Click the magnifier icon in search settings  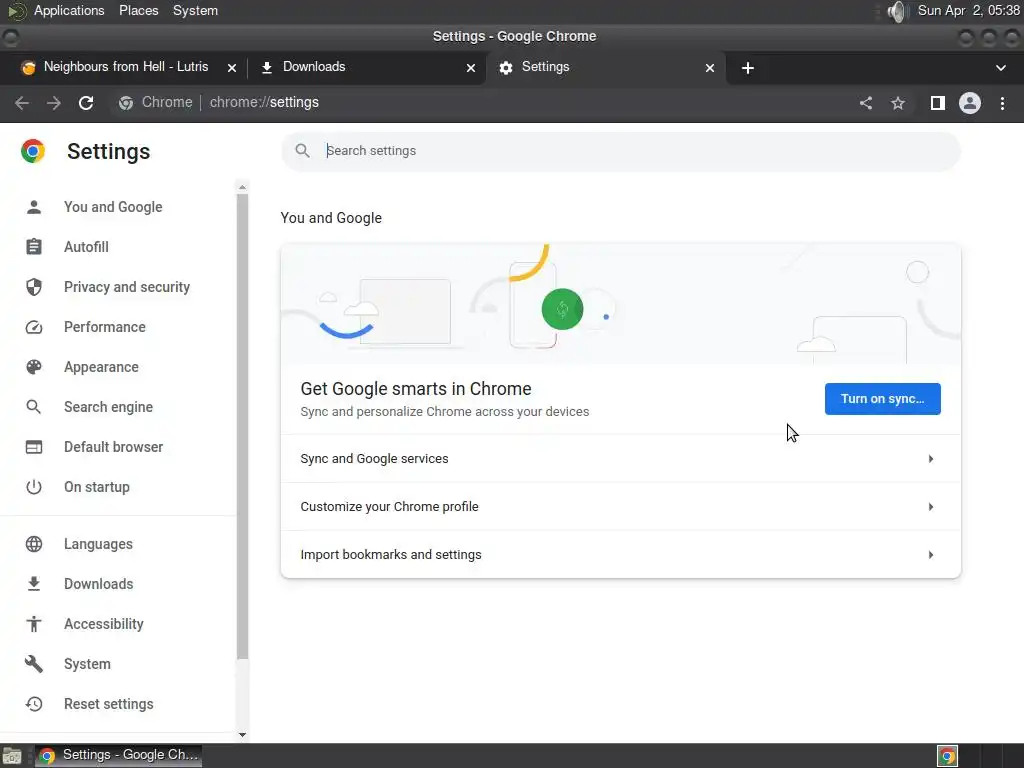(302, 151)
